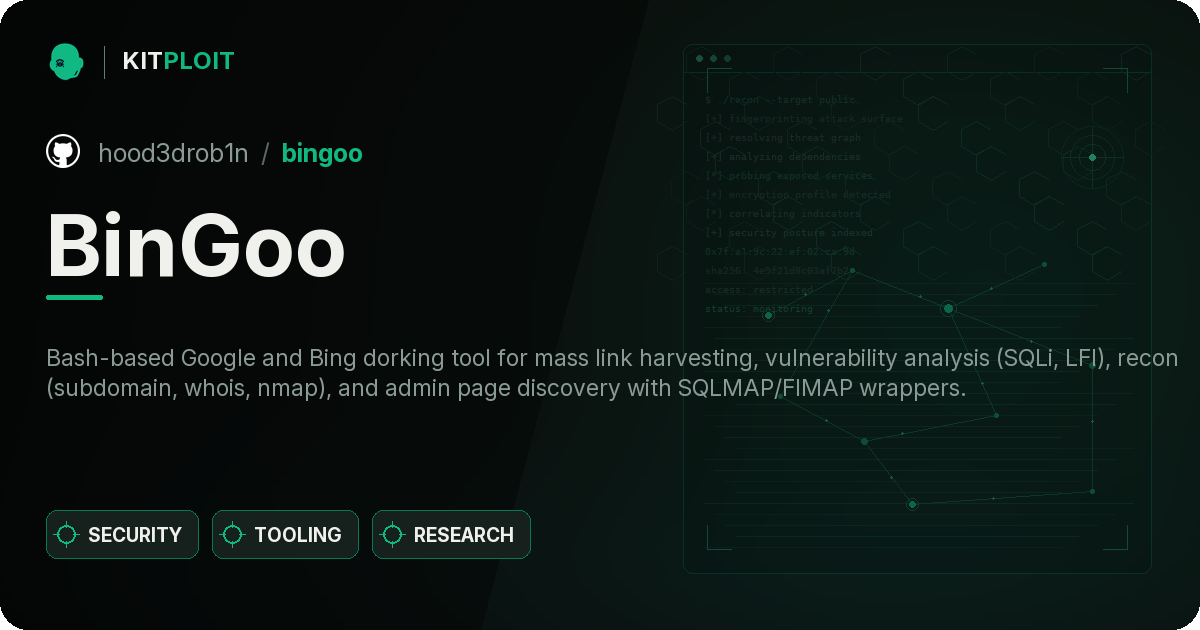Viewport: 1200px width, 630px height.
Task: Click the first window dot of mock terminal
Action: click(x=699, y=59)
